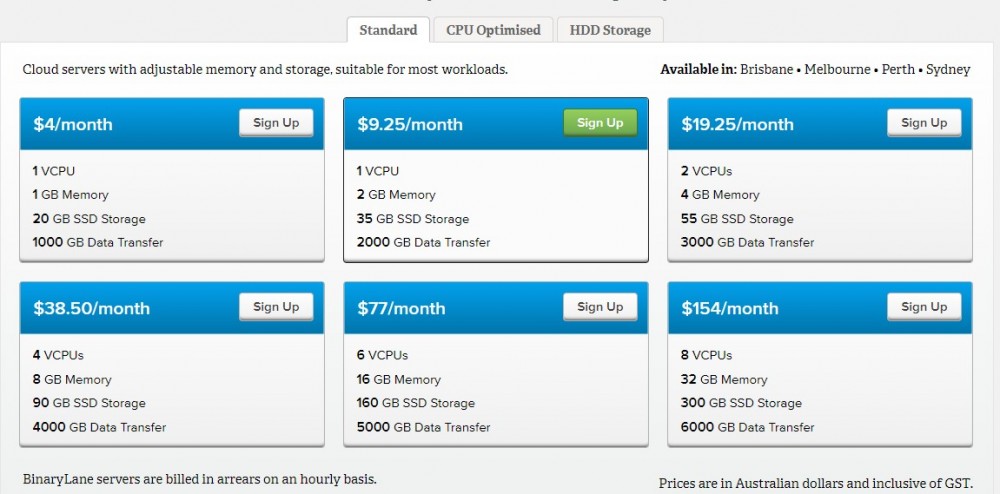This screenshot has width=1000, height=494.
Task: Select the $9.25/month price heading
Action: click(410, 125)
